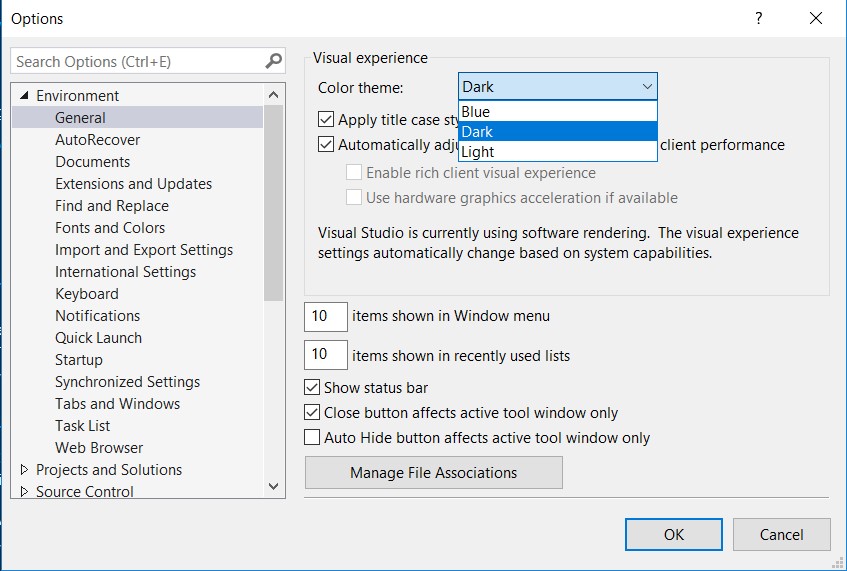Close the Options dialog
The image size is (847, 571).
(x=816, y=18)
